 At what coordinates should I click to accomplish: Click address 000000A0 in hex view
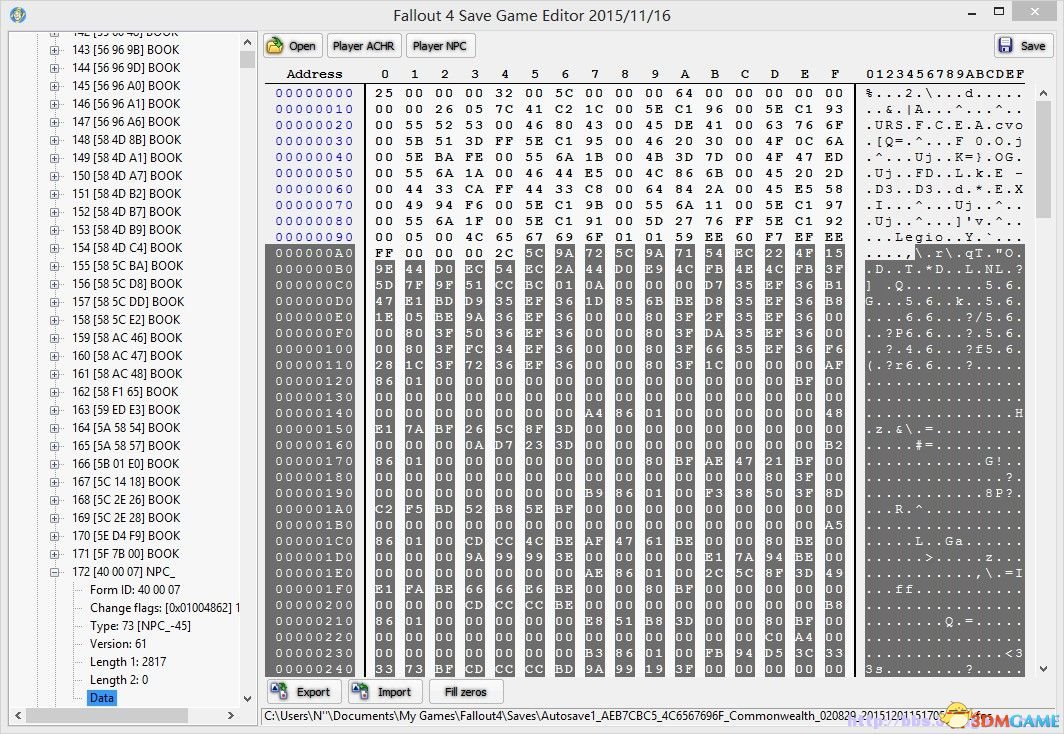click(314, 253)
